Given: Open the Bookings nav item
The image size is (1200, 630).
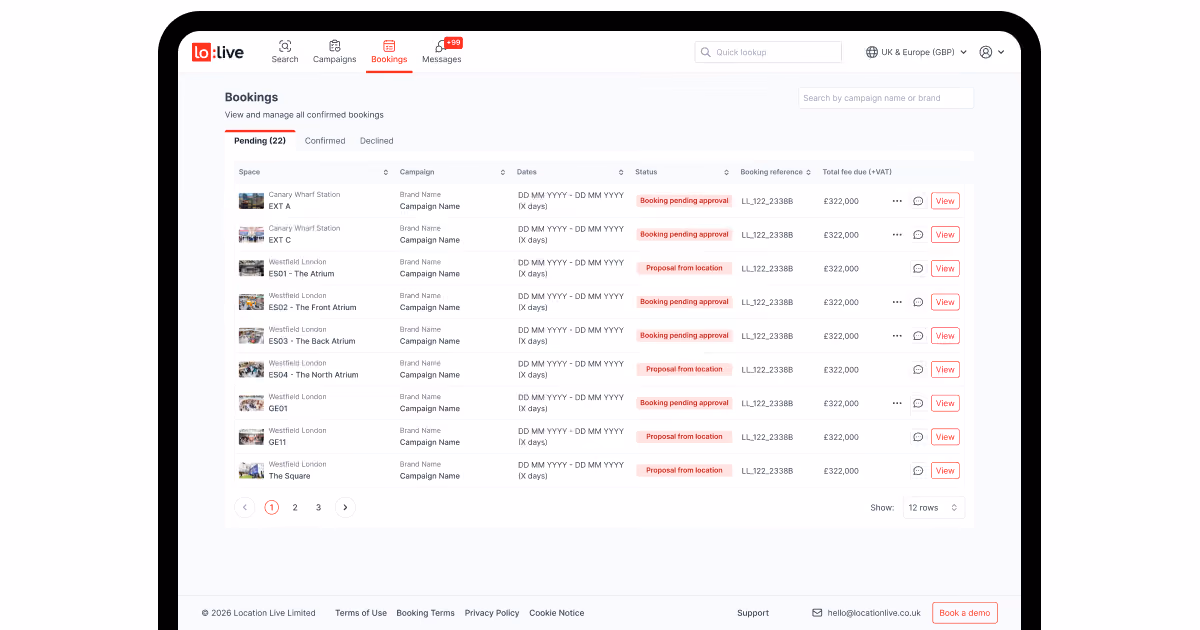Looking at the screenshot, I should pos(389,52).
